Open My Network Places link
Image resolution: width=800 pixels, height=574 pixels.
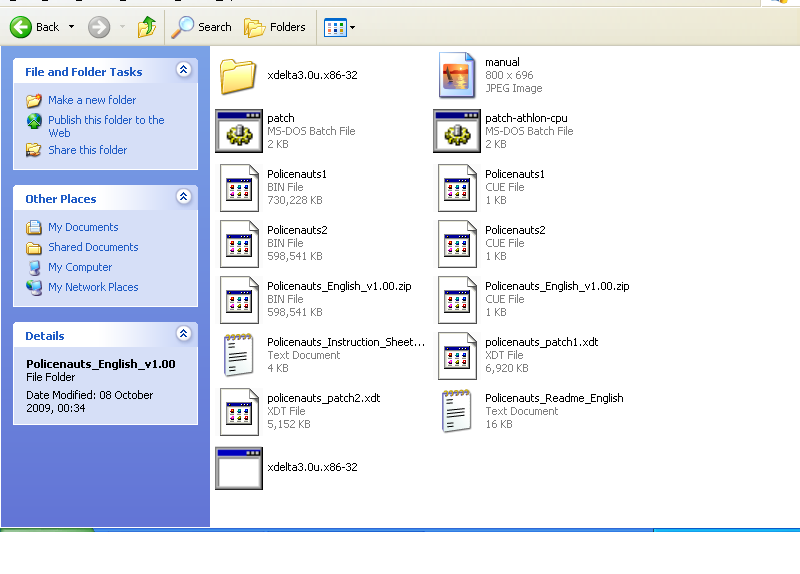click(x=93, y=287)
